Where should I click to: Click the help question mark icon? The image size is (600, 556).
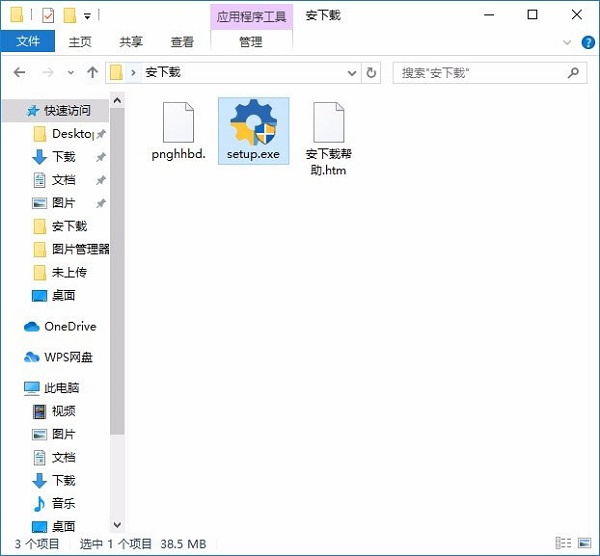tap(586, 42)
